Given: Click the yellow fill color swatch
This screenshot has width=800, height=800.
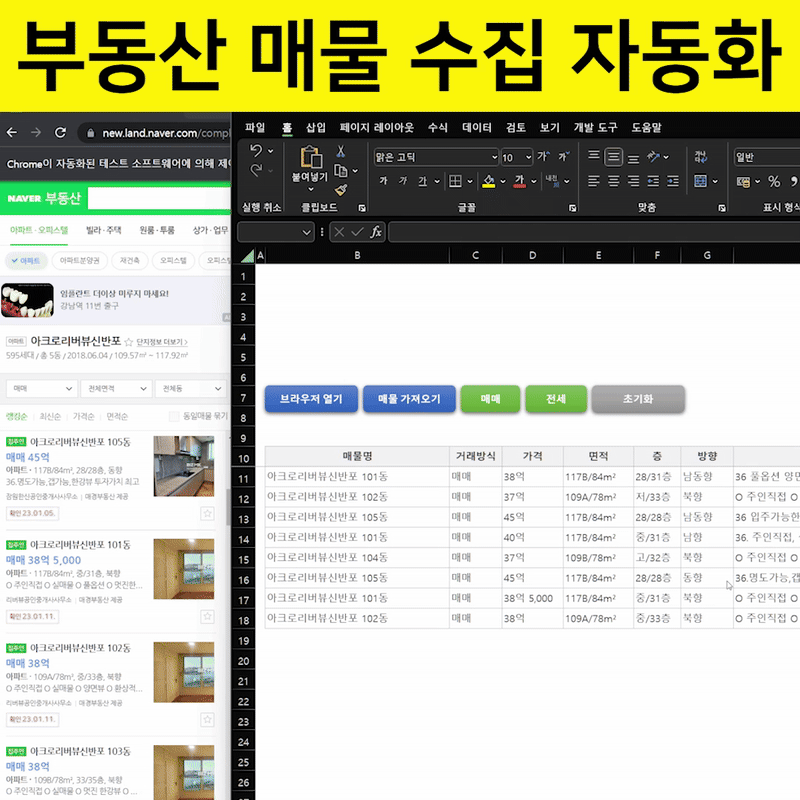Looking at the screenshot, I should pos(488,181).
